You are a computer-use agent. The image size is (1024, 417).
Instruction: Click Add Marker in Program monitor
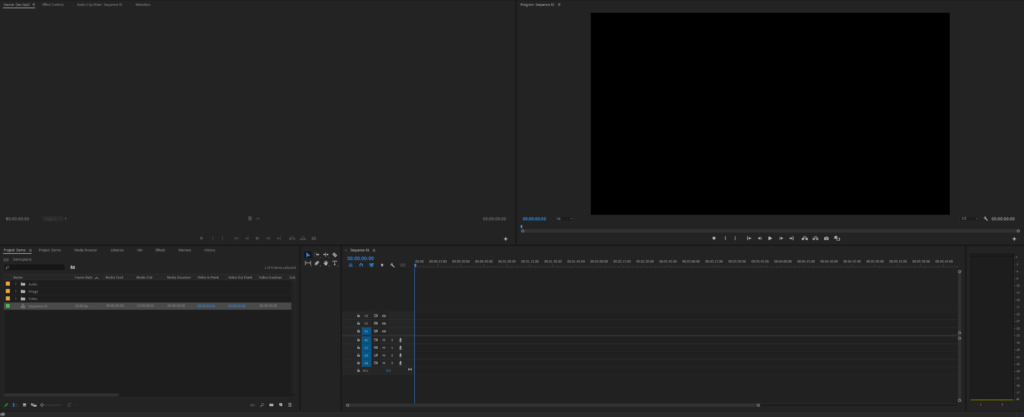[x=714, y=238]
